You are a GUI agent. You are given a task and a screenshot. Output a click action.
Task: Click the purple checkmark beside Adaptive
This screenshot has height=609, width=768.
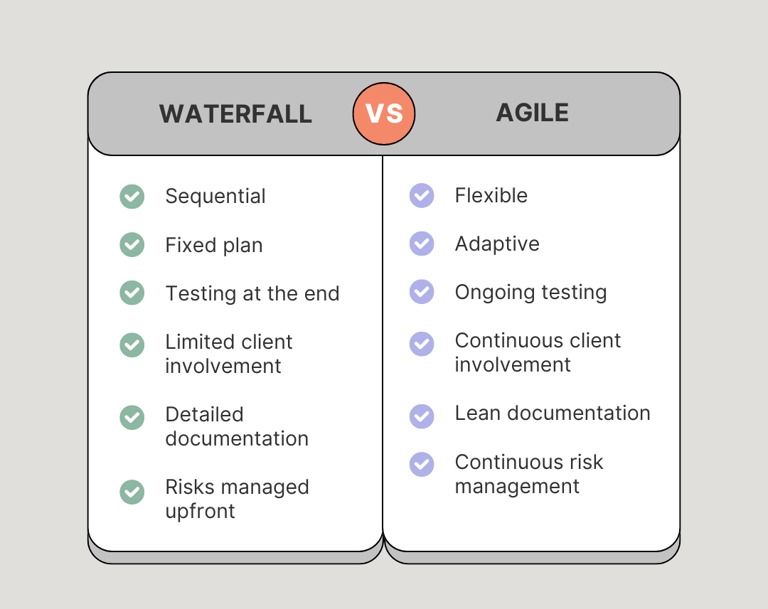[422, 244]
